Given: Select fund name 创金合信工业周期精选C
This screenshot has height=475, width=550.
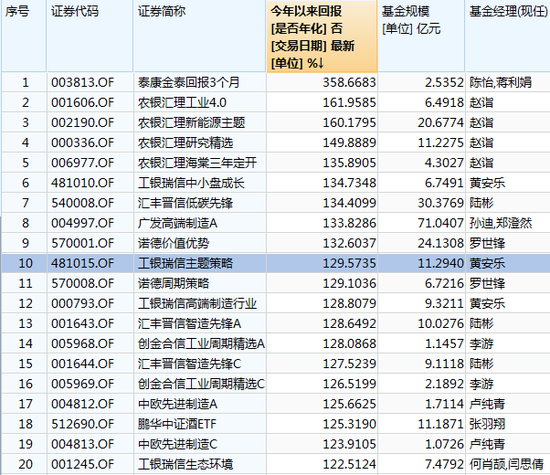Looking at the screenshot, I should click(201, 383).
